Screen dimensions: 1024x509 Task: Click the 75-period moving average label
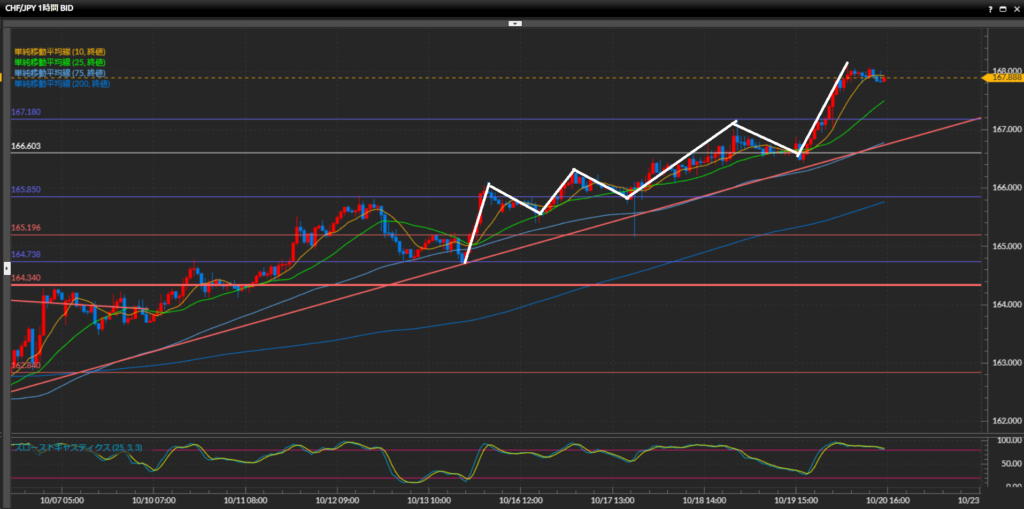pyautogui.click(x=60, y=73)
